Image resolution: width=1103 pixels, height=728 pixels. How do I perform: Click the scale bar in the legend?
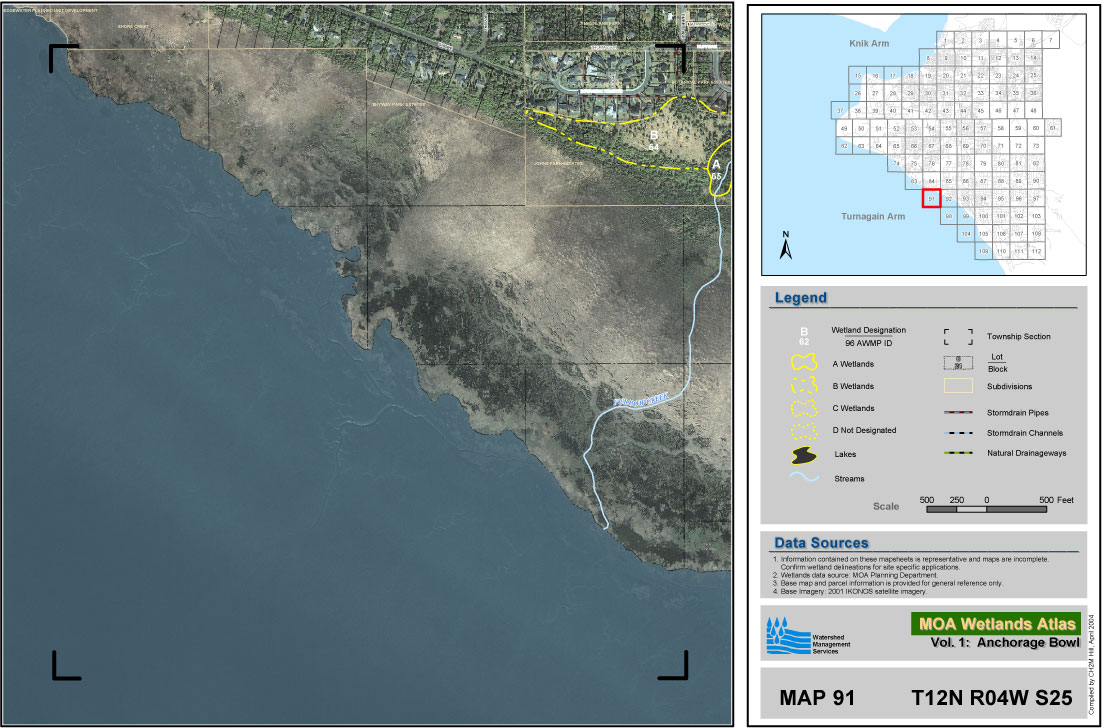[x=986, y=509]
